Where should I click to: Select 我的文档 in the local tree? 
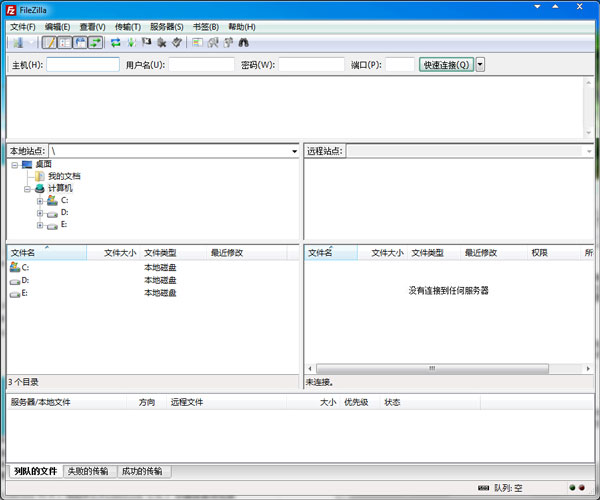point(64,176)
